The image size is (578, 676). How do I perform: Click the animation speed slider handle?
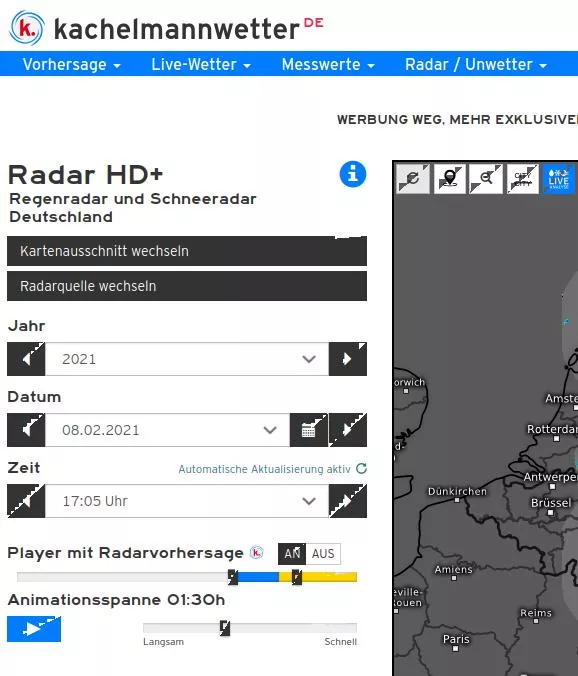225,628
